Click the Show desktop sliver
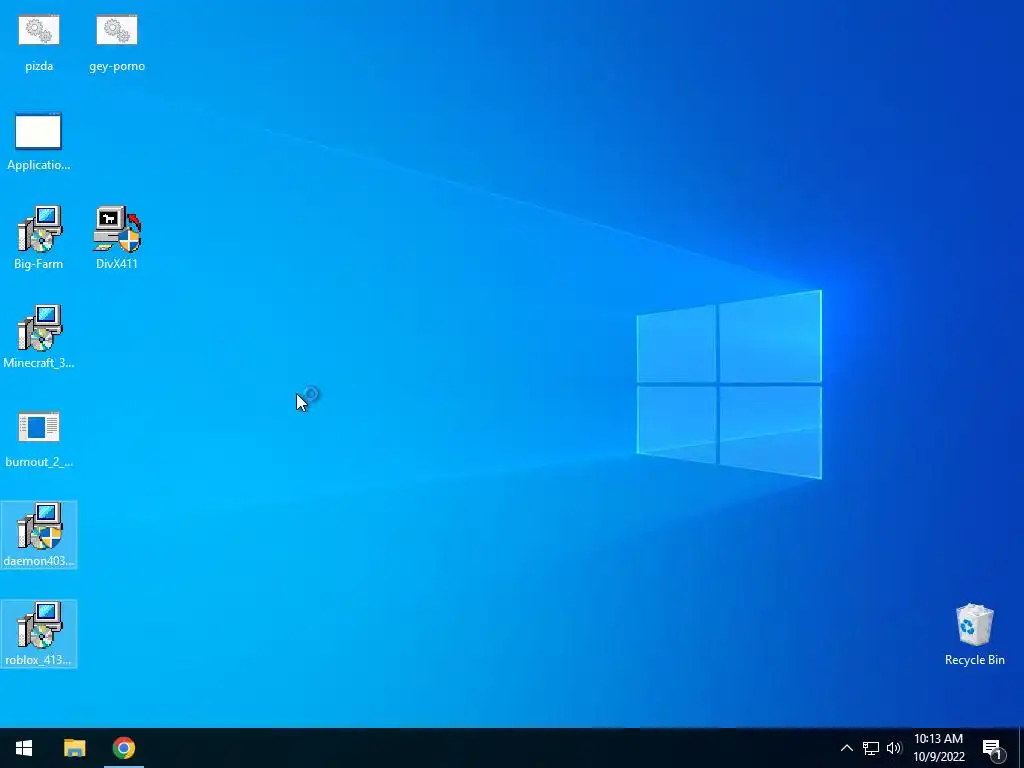 1021,748
